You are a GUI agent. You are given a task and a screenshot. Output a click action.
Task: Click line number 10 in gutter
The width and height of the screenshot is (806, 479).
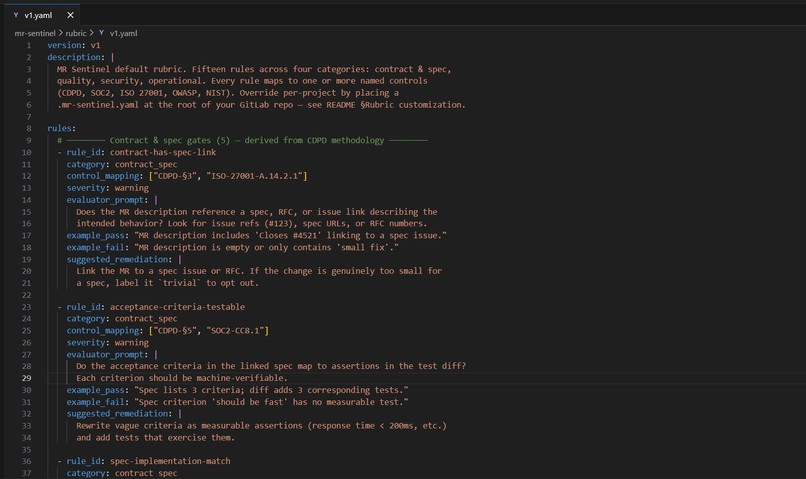[x=26, y=152]
